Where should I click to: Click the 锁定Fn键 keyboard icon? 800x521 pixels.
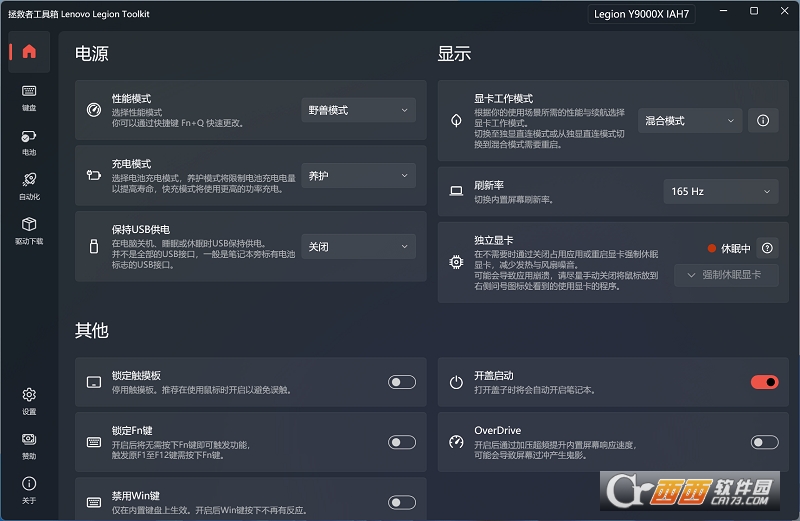click(x=94, y=442)
